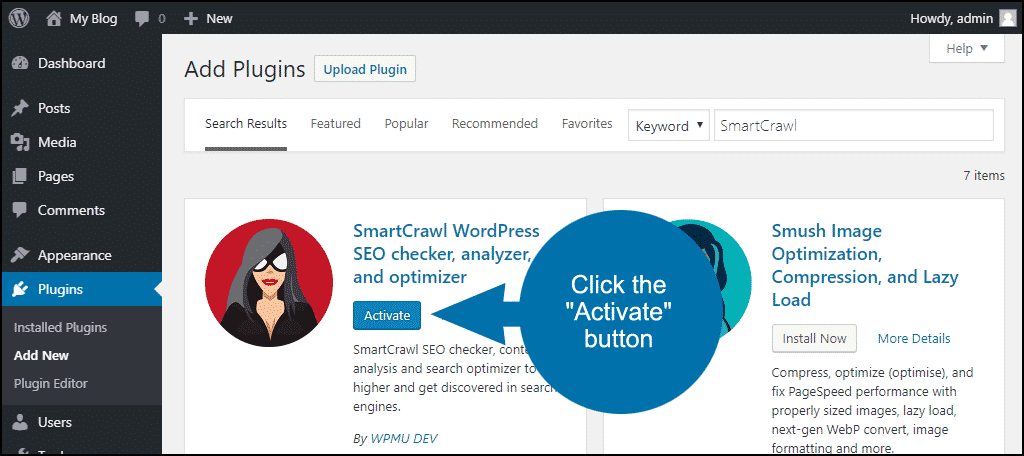This screenshot has width=1024, height=456.
Task: Click the home icon beside My Blog
Action: [54, 18]
